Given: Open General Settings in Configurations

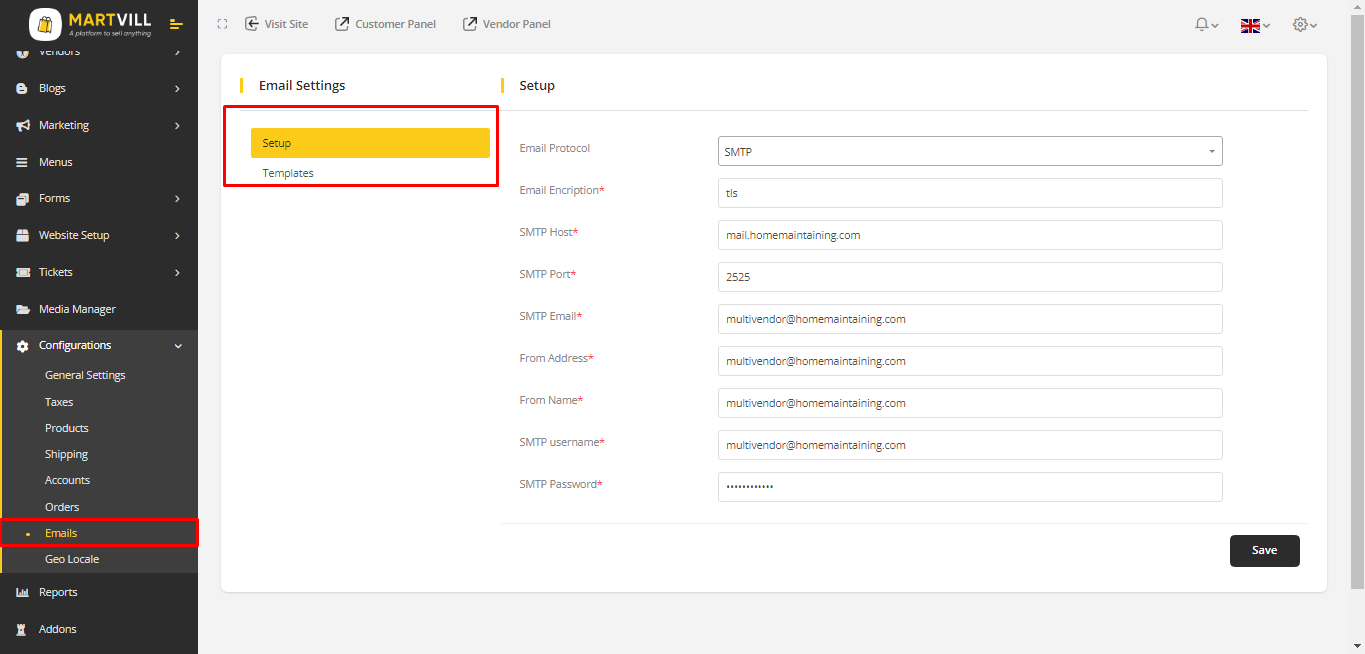Looking at the screenshot, I should (x=85, y=375).
